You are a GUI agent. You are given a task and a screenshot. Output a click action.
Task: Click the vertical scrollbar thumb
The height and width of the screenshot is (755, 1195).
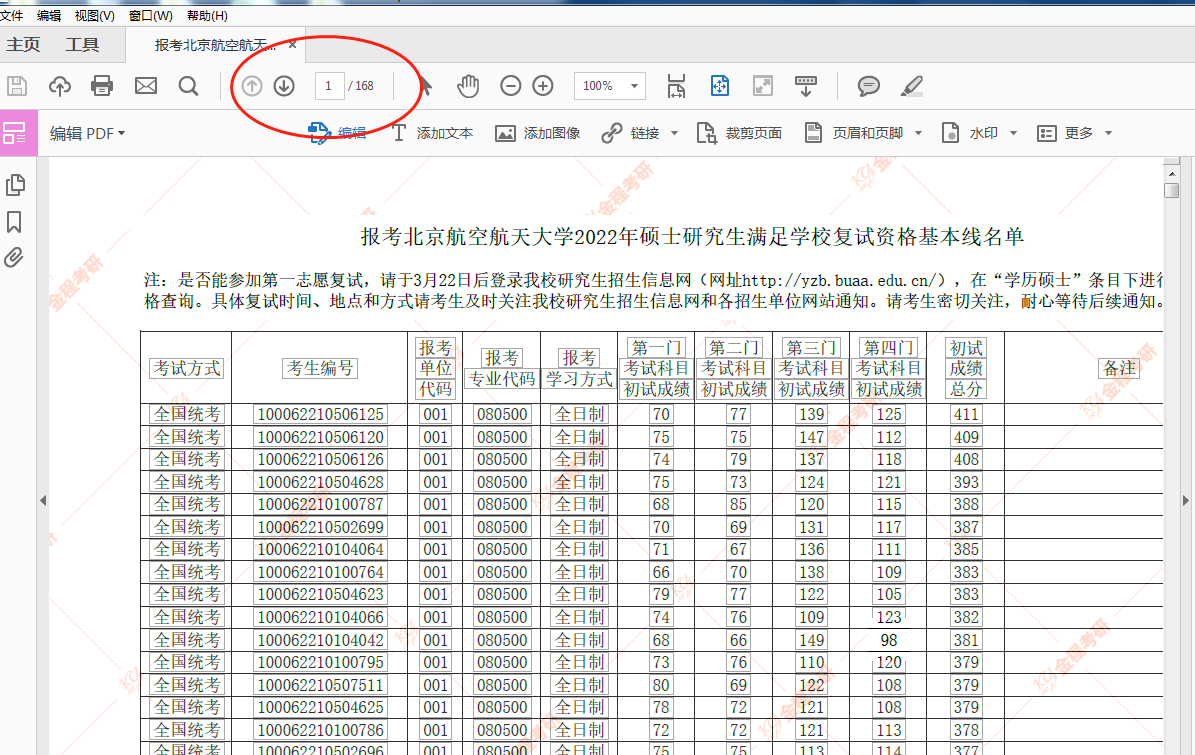(x=1172, y=190)
